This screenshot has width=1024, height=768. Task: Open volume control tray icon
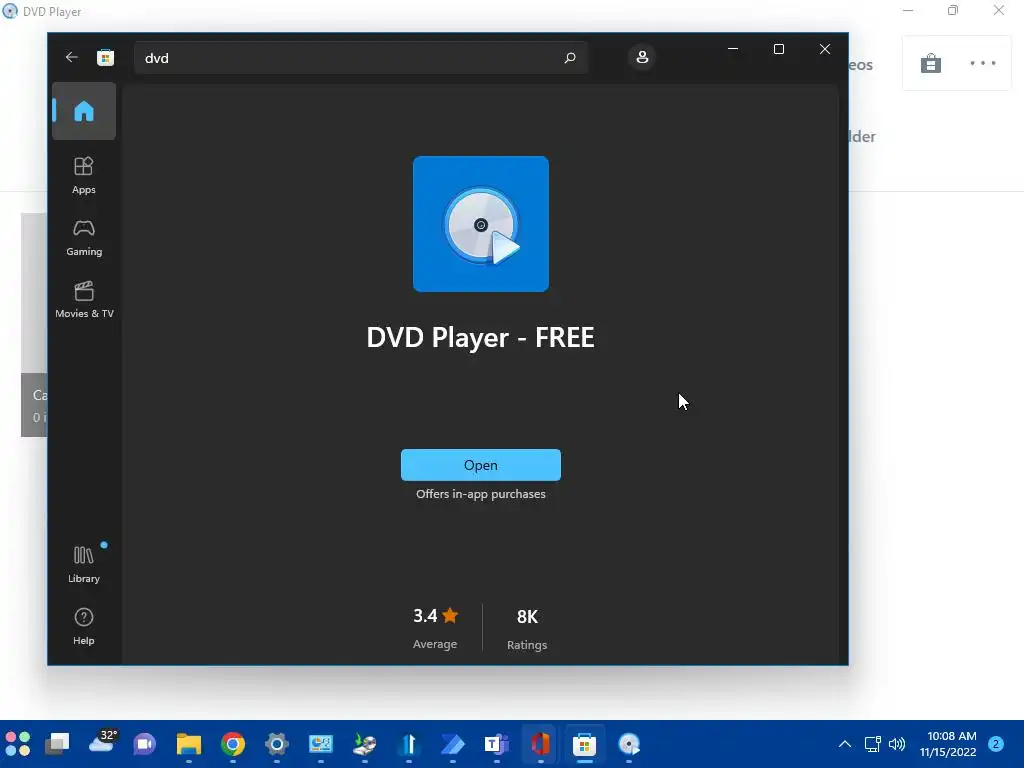tap(897, 744)
